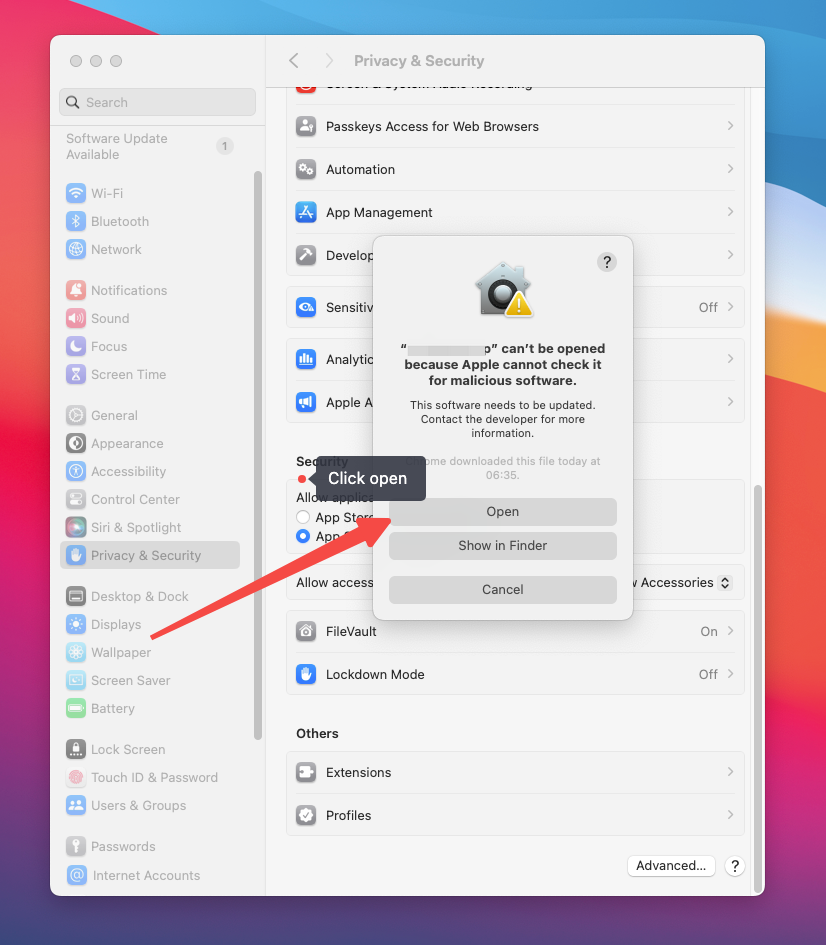Screen dimensions: 826x945
Task: Open Passkeys Access for Web Browsers
Action: coord(515,127)
